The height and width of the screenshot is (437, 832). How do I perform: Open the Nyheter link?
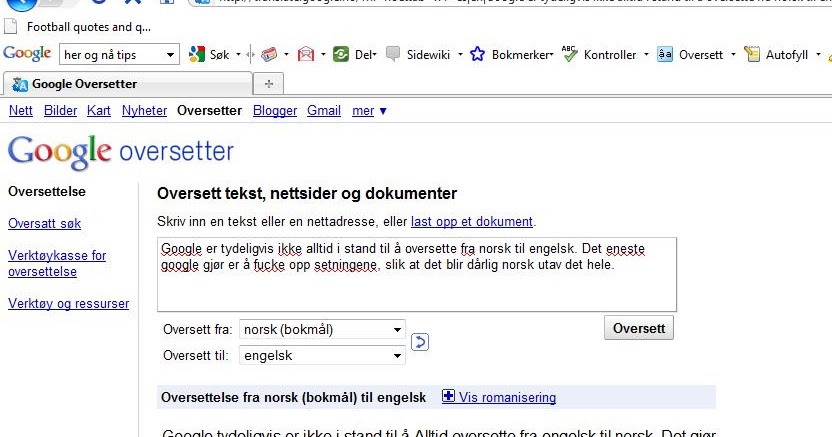(144, 110)
